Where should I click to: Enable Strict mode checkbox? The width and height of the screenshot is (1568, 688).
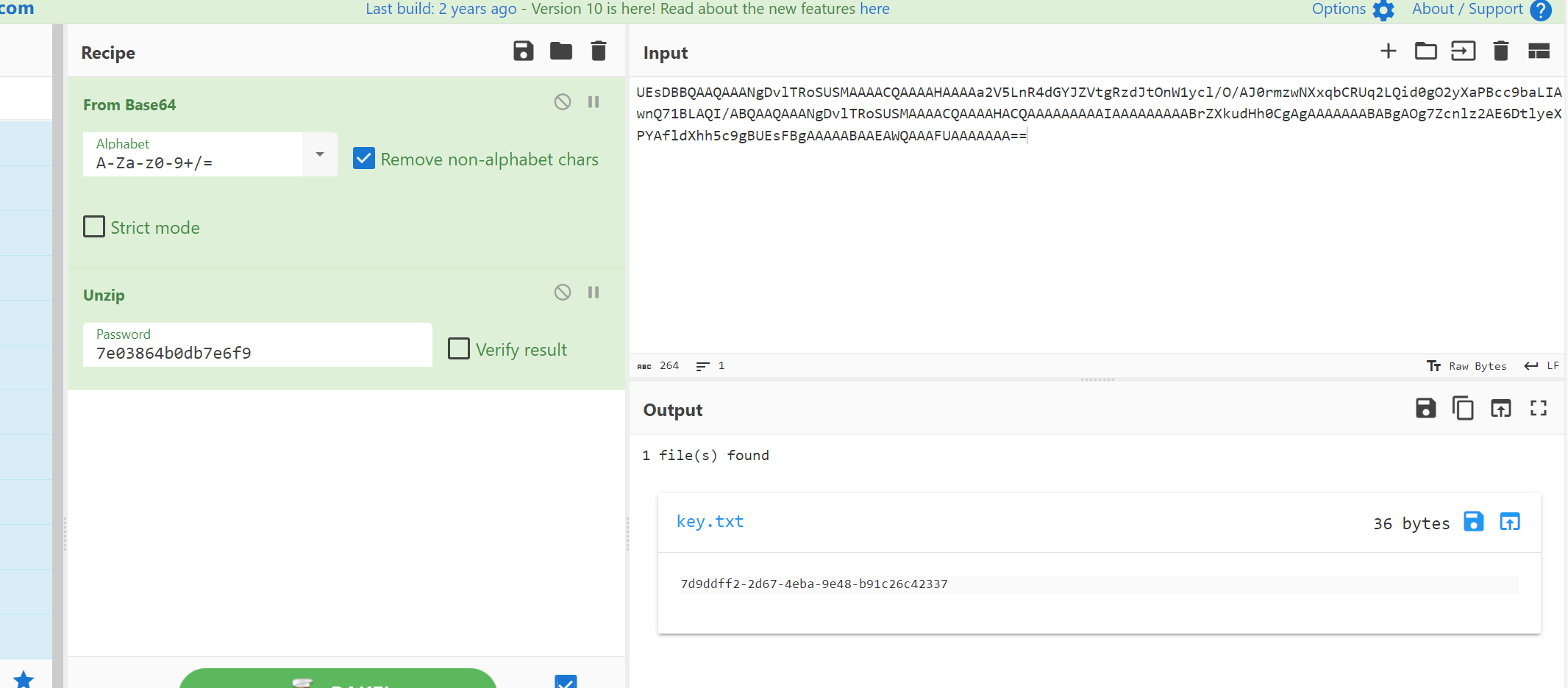(x=94, y=227)
